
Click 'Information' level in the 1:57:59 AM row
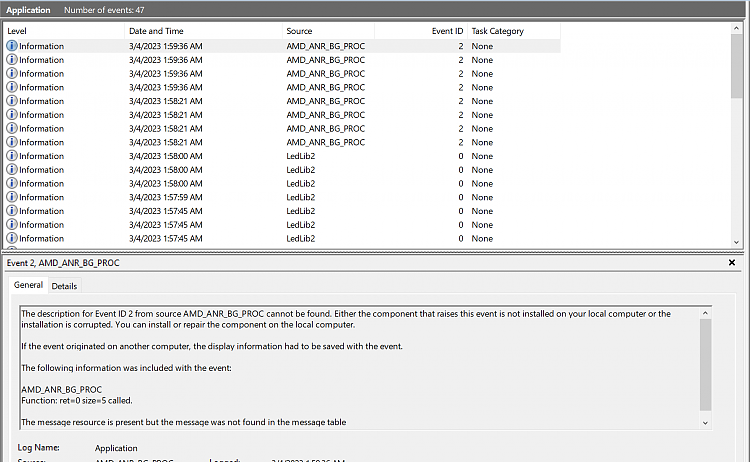(x=41, y=197)
